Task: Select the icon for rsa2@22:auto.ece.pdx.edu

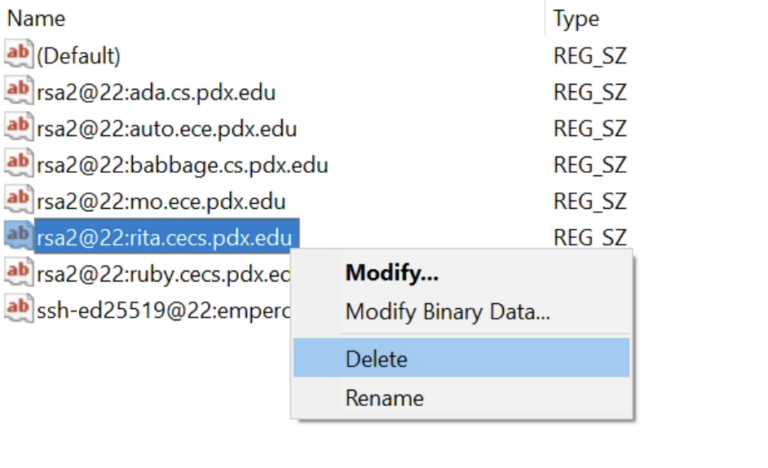Action: [x=18, y=128]
